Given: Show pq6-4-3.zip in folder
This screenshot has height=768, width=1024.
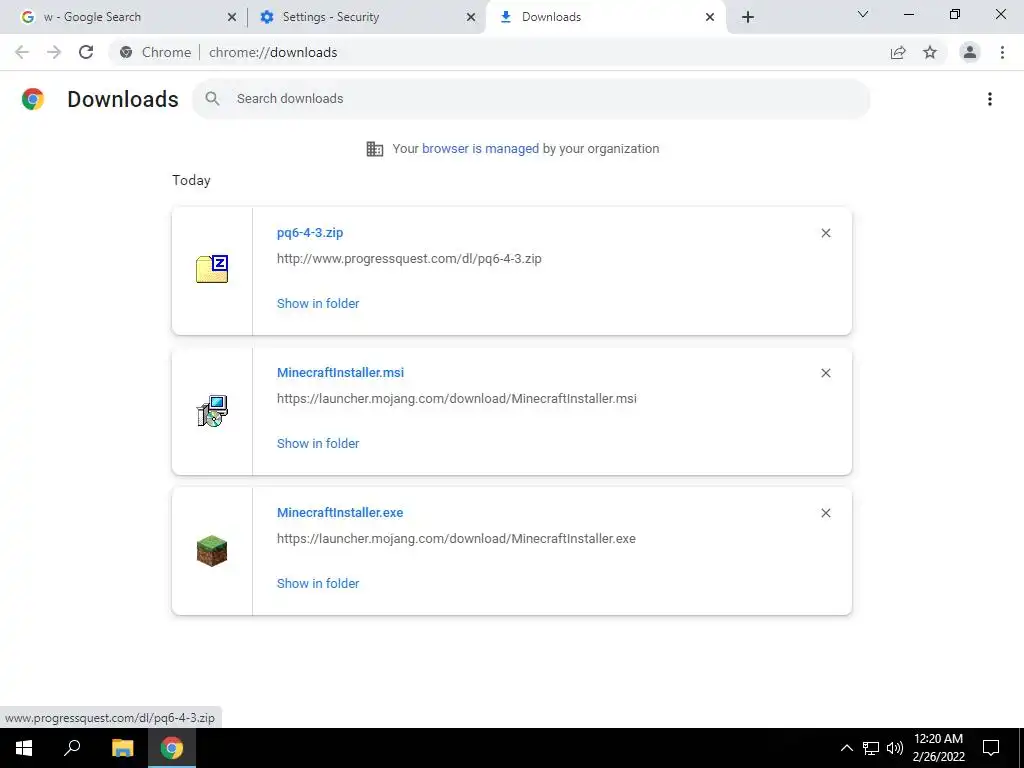Looking at the screenshot, I should [x=318, y=304].
